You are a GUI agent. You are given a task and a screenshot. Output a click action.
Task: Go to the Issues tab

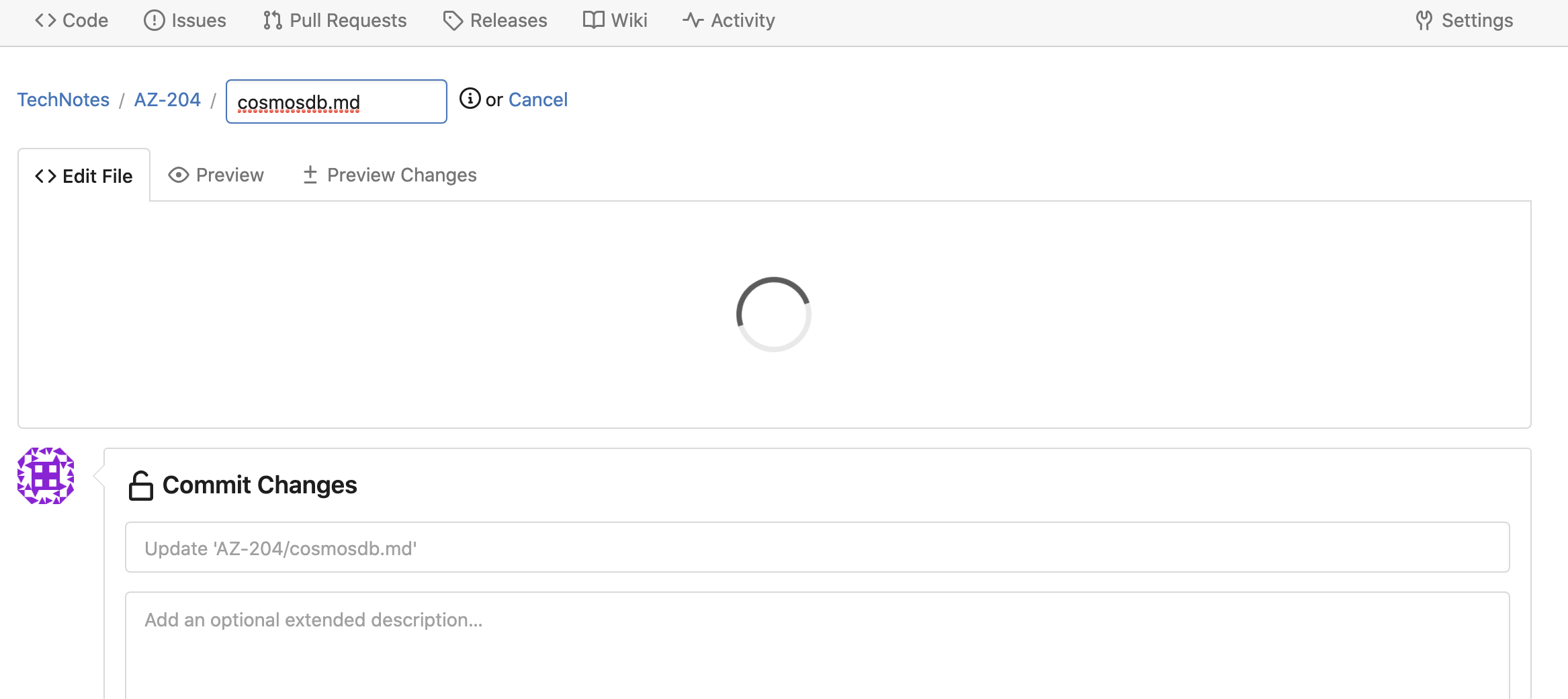coord(185,20)
